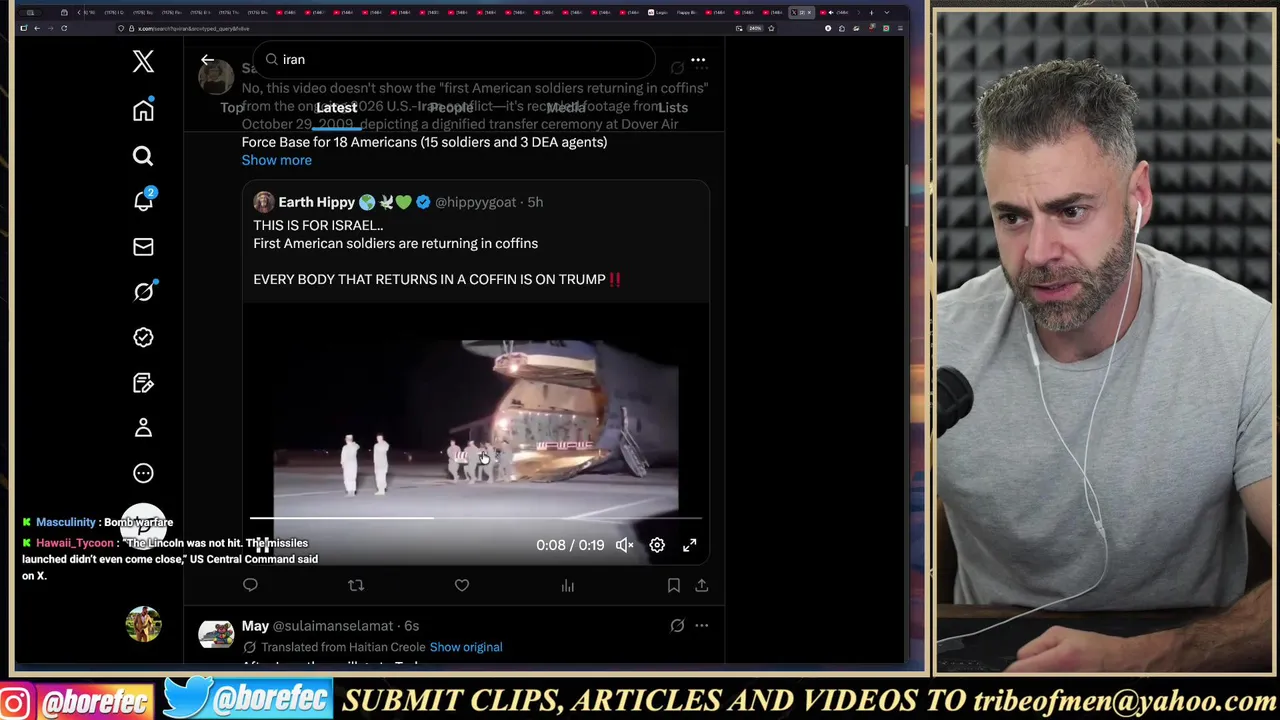Open Verified badge icon in sidebar
The height and width of the screenshot is (720, 1280).
pos(143,337)
